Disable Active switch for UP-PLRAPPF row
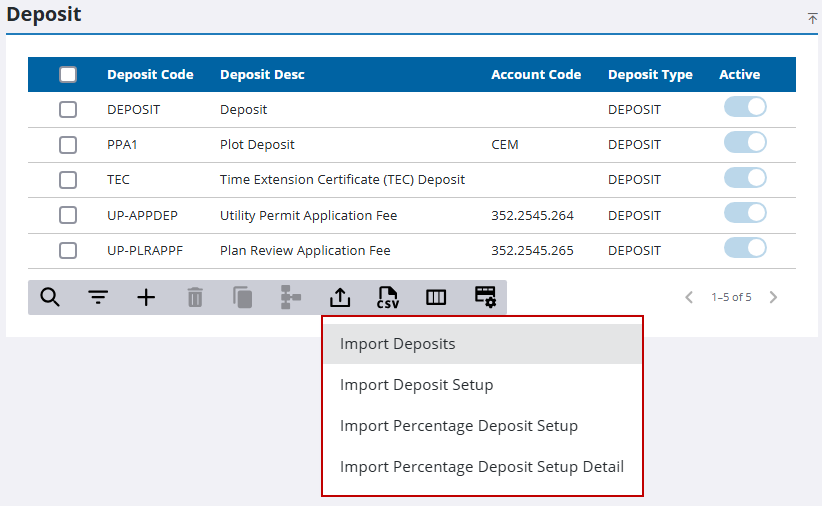The image size is (822, 506). pos(745,249)
